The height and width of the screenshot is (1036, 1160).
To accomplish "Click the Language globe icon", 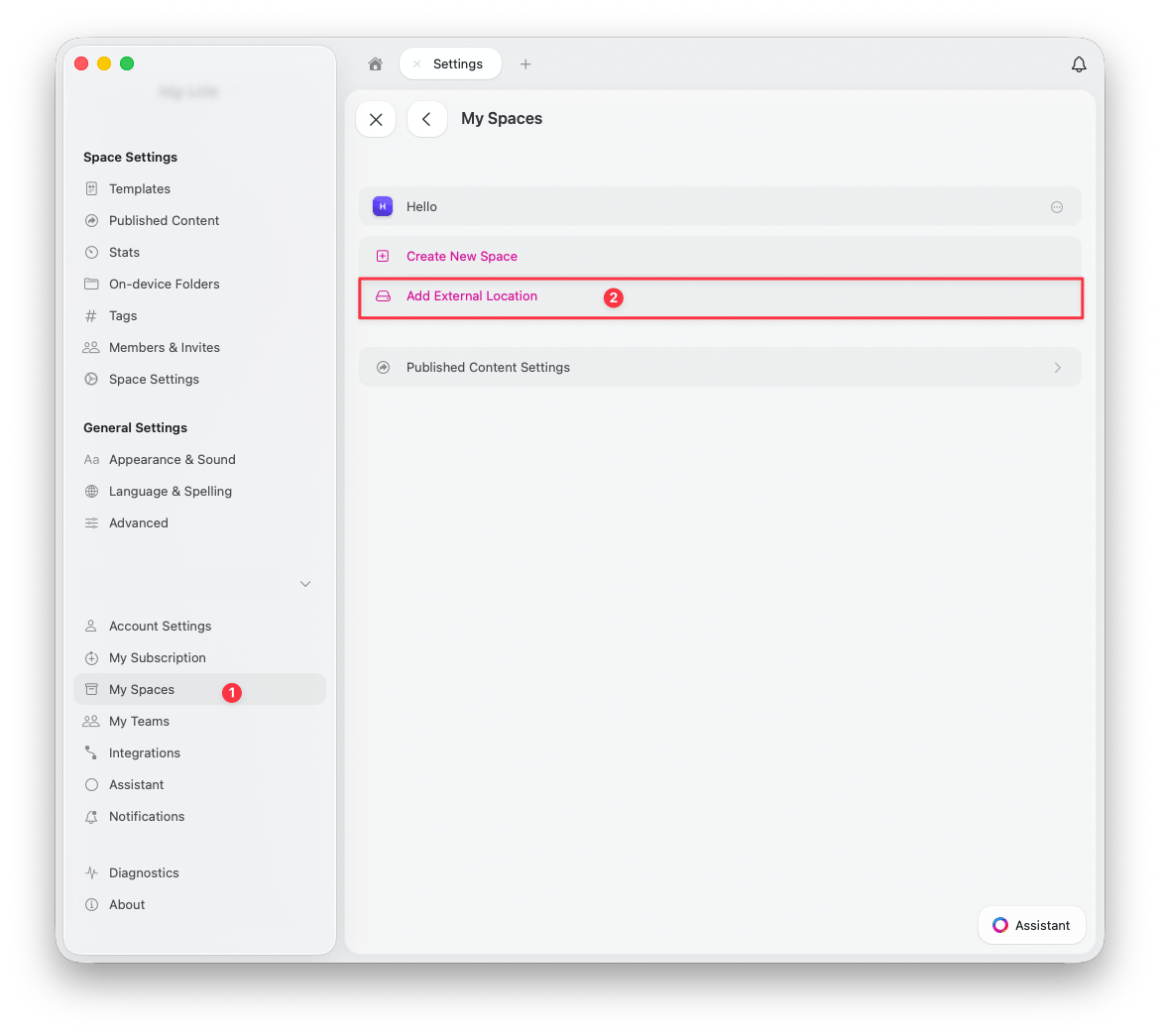I will [92, 492].
